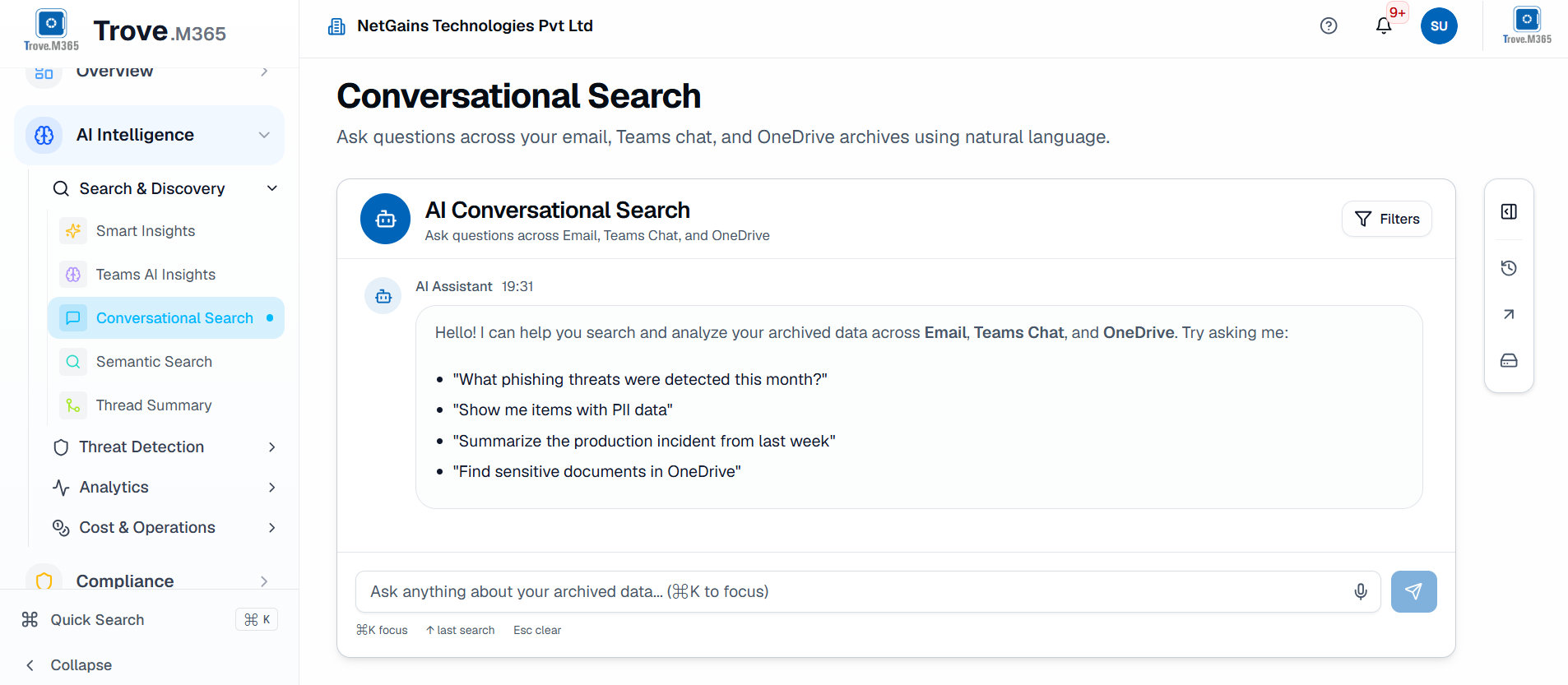
Task: Click the 'last search' hint text
Action: [x=460, y=631]
